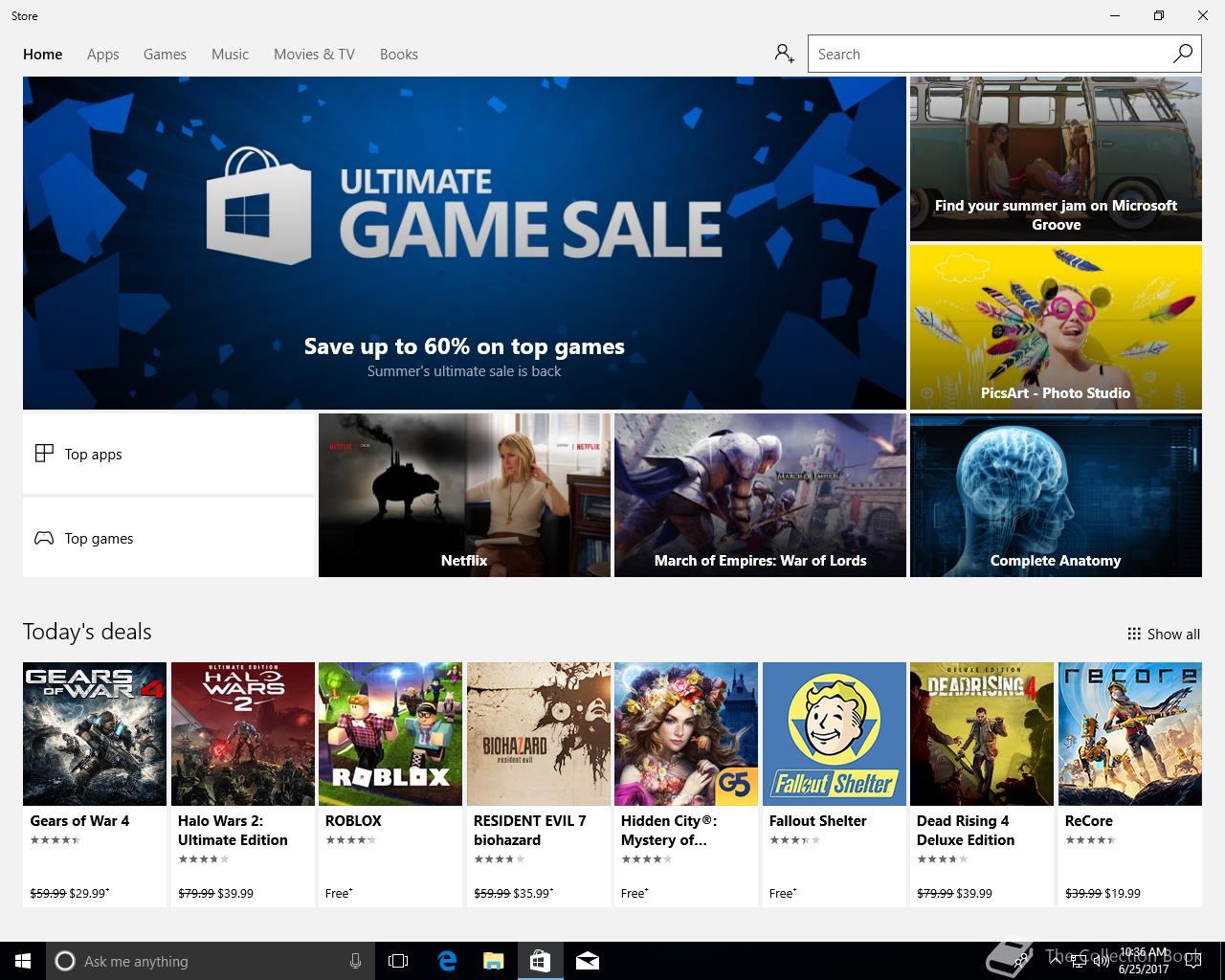Open the Ultimate Game Sale banner
Viewport: 1225px width, 980px height.
[464, 243]
